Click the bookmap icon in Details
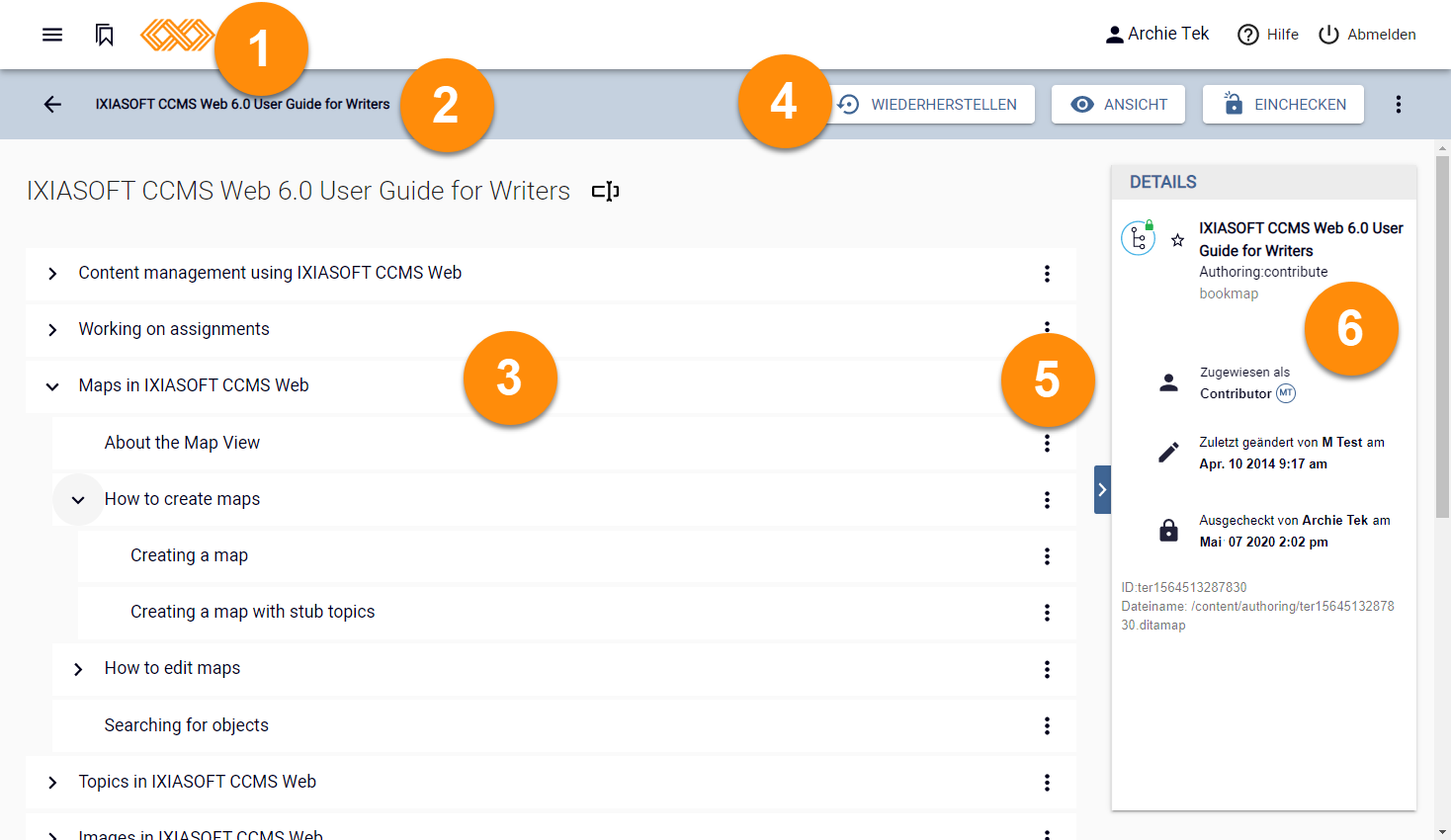Image resolution: width=1451 pixels, height=840 pixels. tap(1139, 238)
